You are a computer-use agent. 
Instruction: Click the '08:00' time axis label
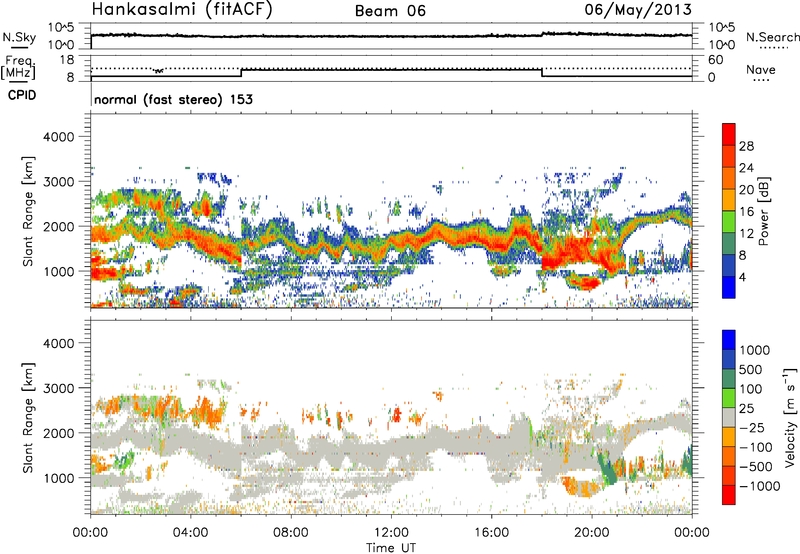(290, 533)
